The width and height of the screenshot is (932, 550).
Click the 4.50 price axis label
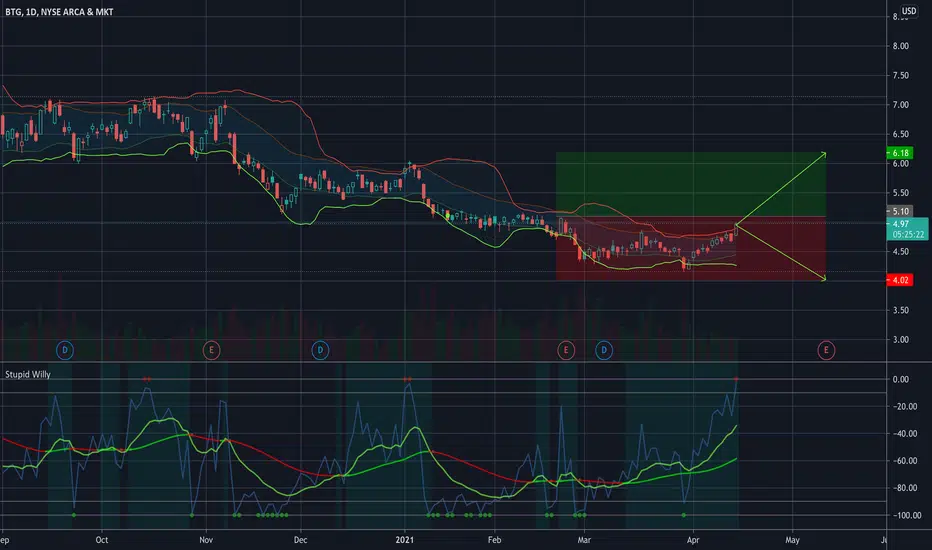click(x=900, y=252)
